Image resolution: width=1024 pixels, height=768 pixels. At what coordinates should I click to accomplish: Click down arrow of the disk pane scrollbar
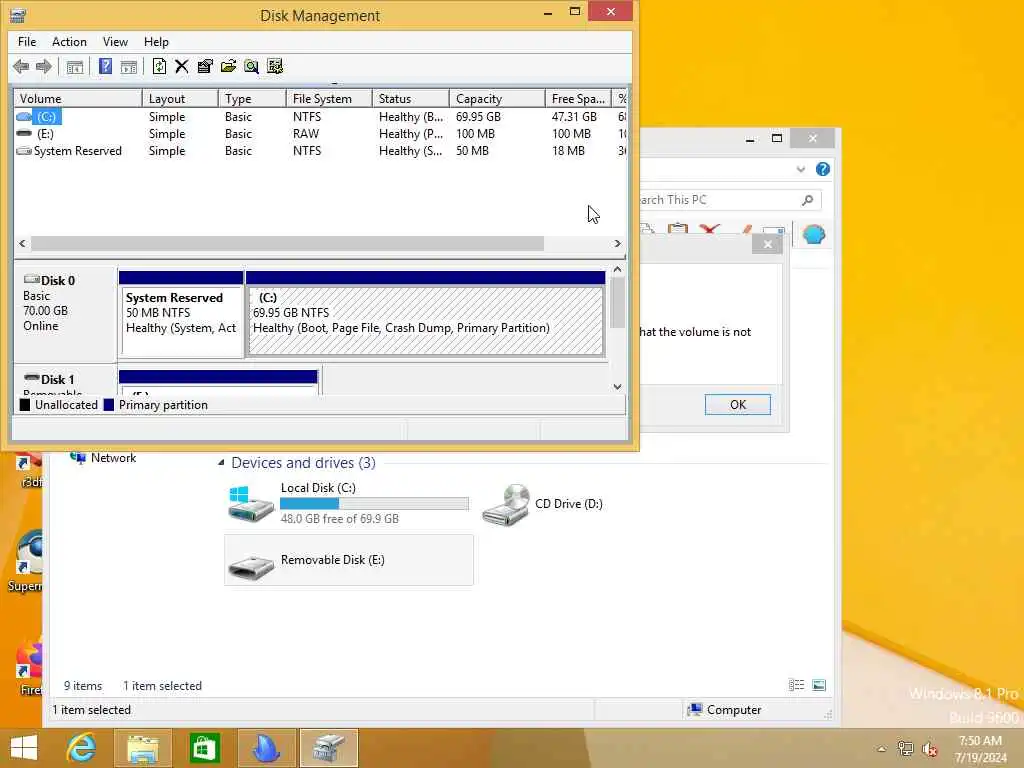point(617,387)
